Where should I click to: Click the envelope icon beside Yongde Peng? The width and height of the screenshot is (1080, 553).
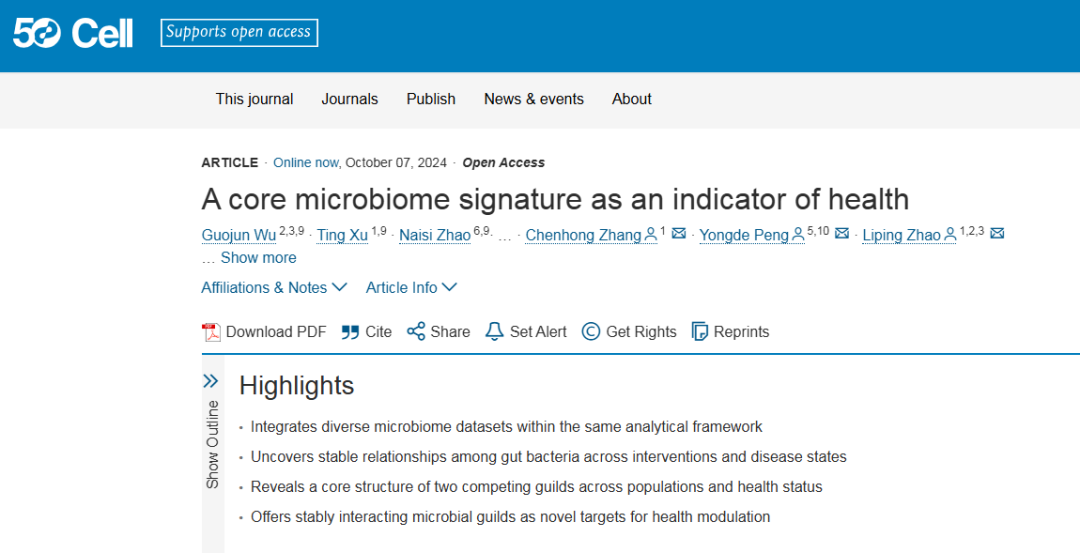842,233
